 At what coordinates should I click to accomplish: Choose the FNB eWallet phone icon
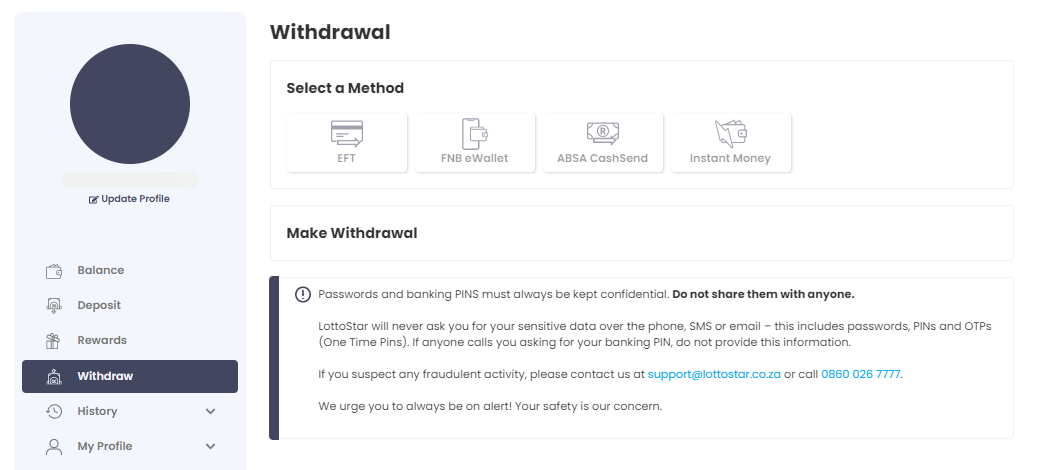[x=474, y=134]
